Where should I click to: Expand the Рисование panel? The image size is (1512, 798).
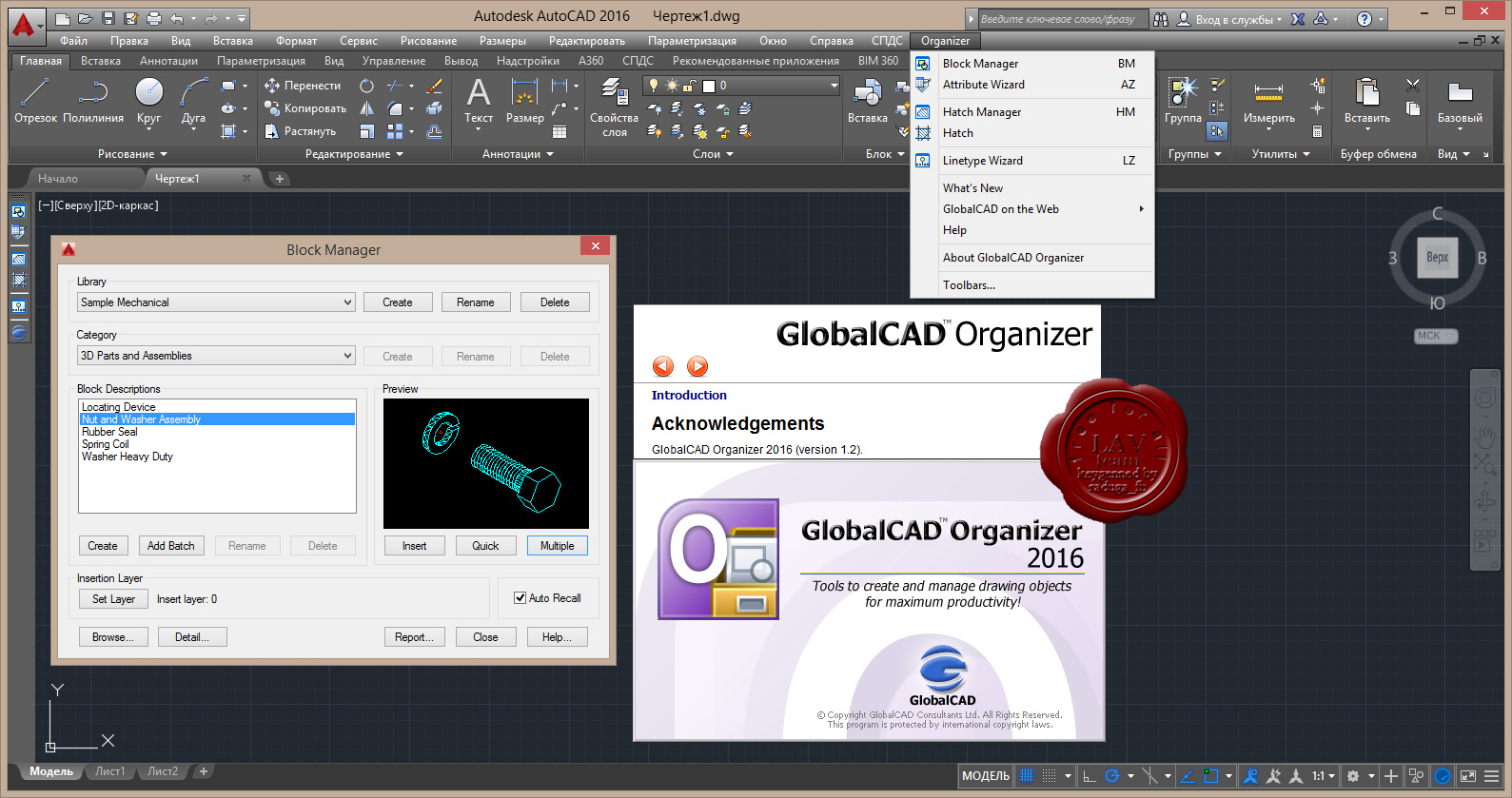(132, 154)
